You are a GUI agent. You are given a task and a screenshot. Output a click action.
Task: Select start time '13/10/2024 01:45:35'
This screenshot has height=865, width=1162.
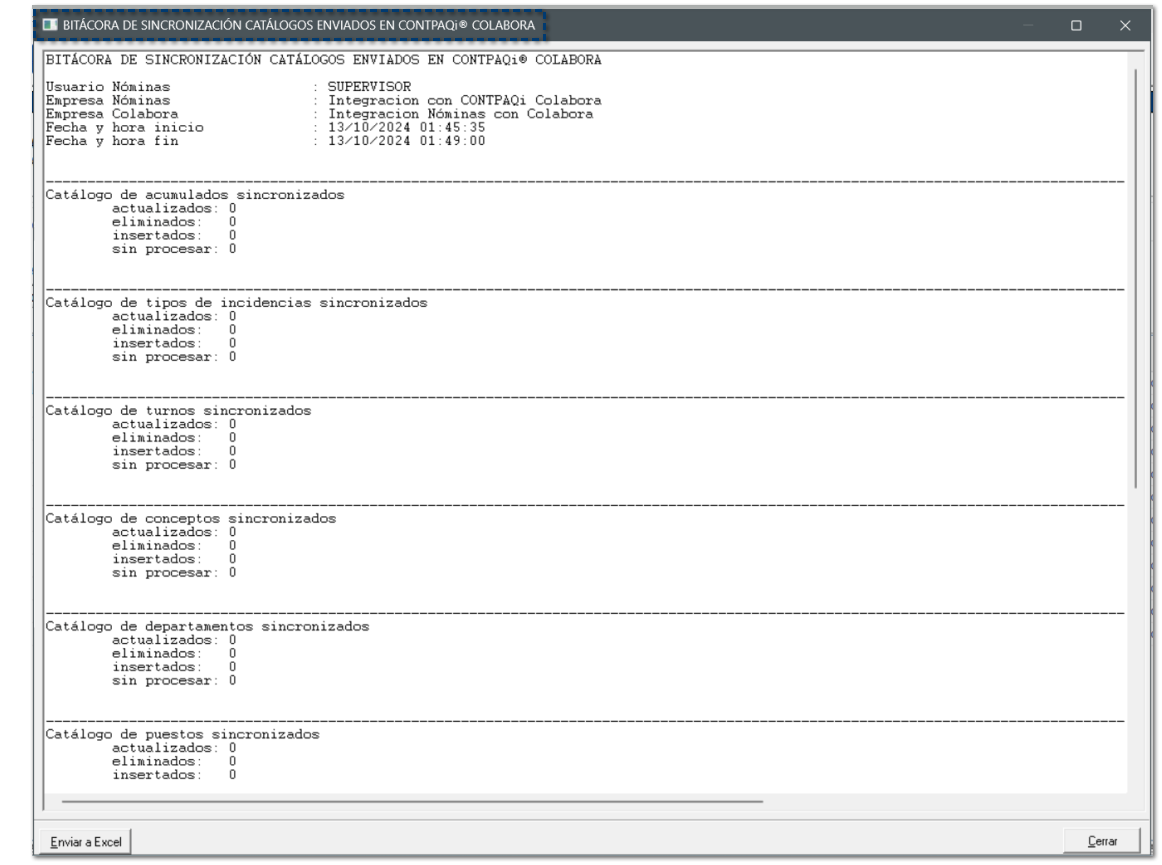click(406, 127)
